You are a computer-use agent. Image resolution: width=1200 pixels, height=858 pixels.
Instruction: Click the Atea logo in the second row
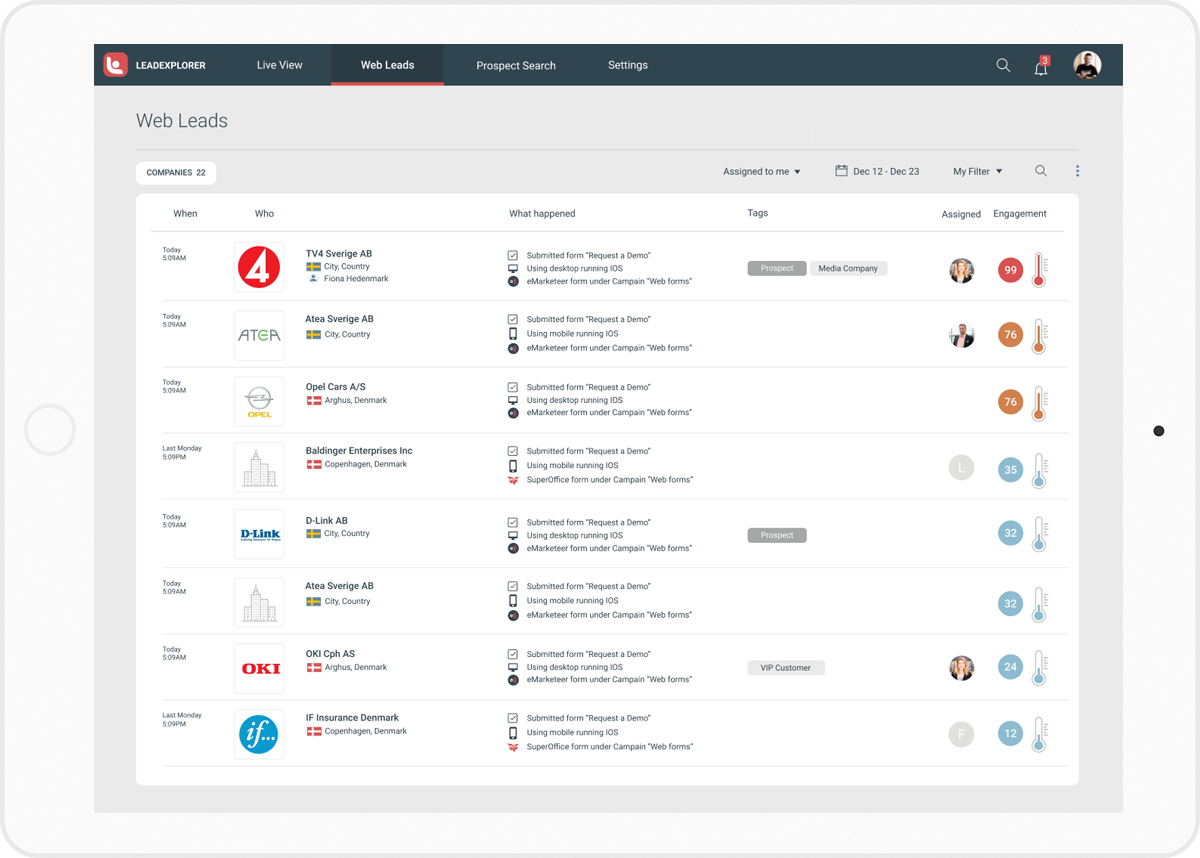point(259,335)
